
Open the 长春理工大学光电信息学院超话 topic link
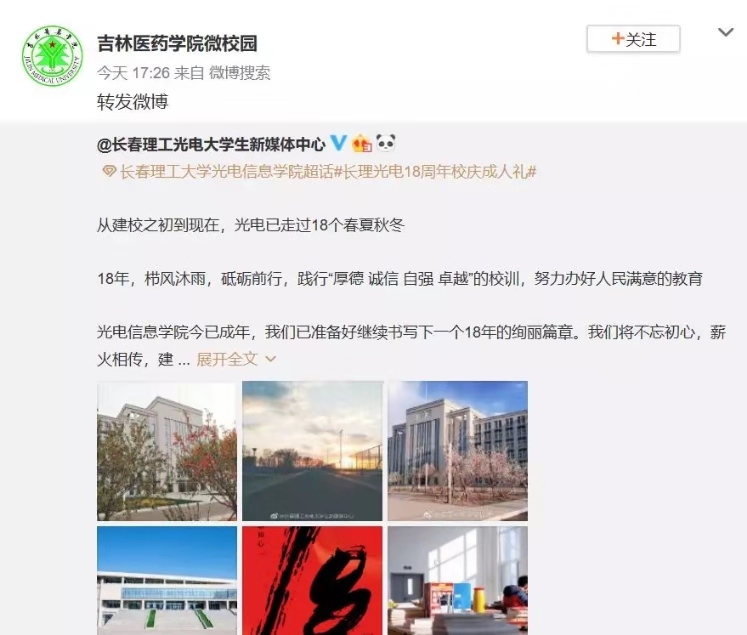pyautogui.click(x=226, y=171)
